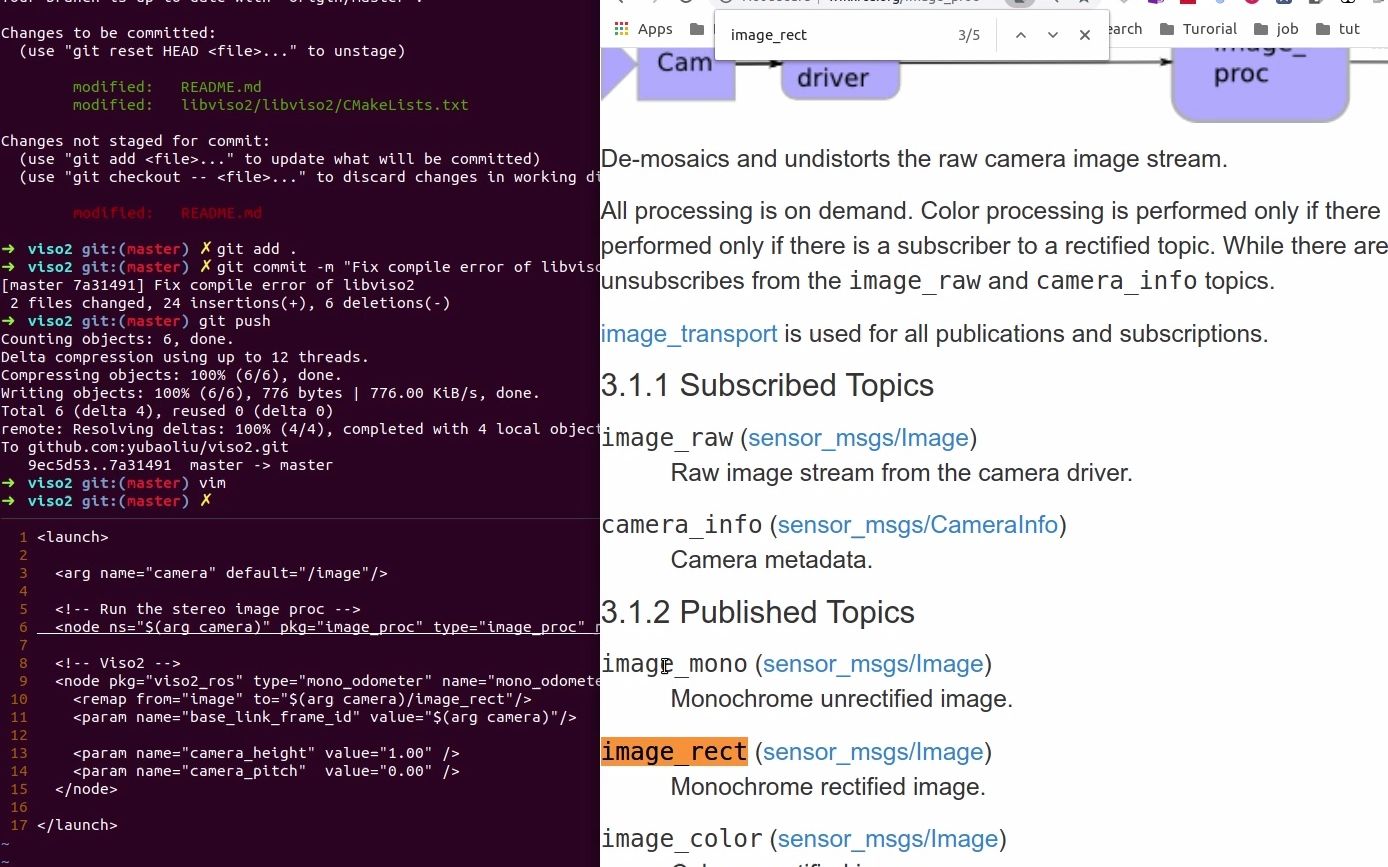1388x867 pixels.
Task: Open sensor_msgs/Image link next to image_color
Action: 888,839
